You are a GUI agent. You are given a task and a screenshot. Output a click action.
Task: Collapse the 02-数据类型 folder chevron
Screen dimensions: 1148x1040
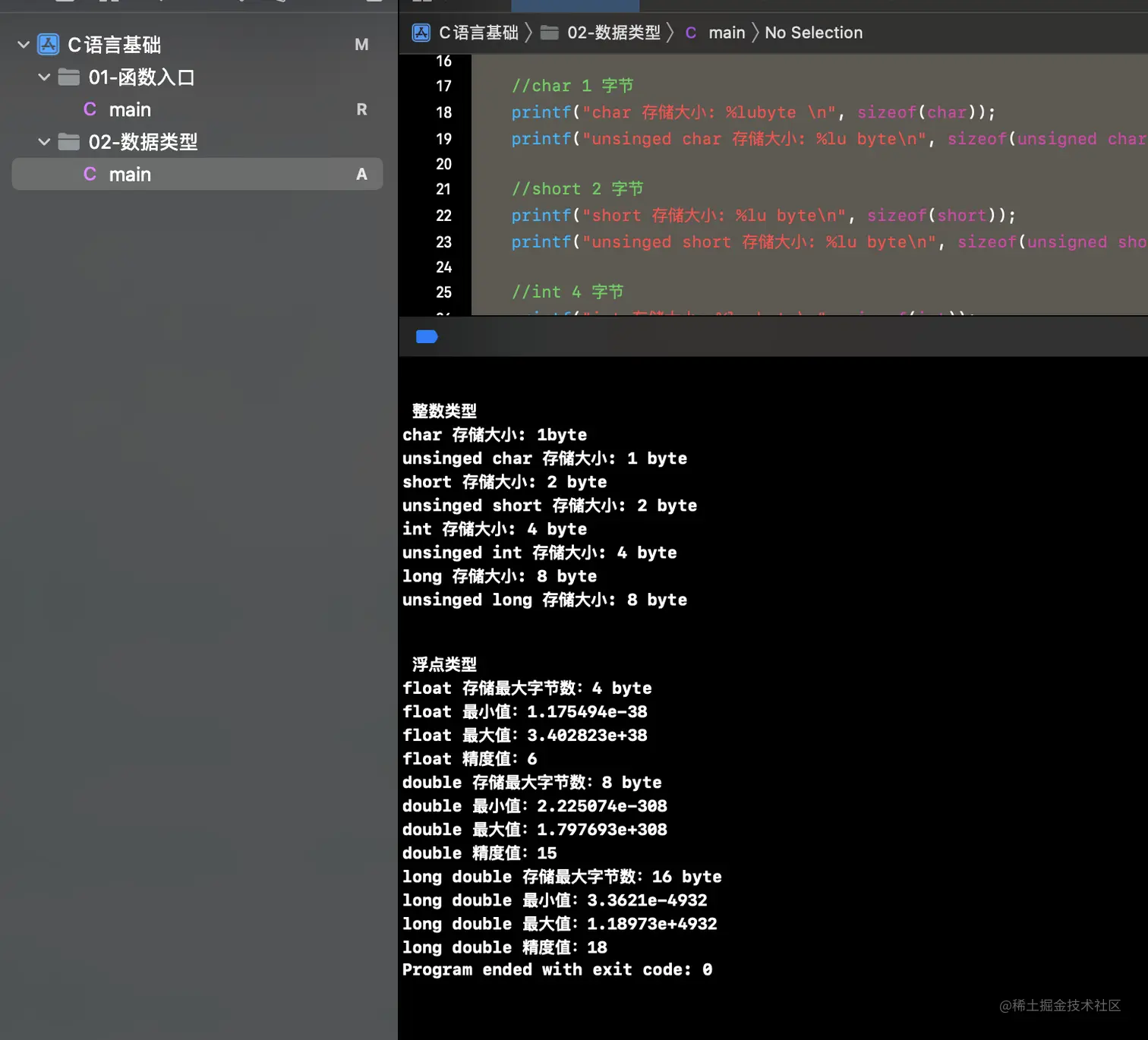44,142
